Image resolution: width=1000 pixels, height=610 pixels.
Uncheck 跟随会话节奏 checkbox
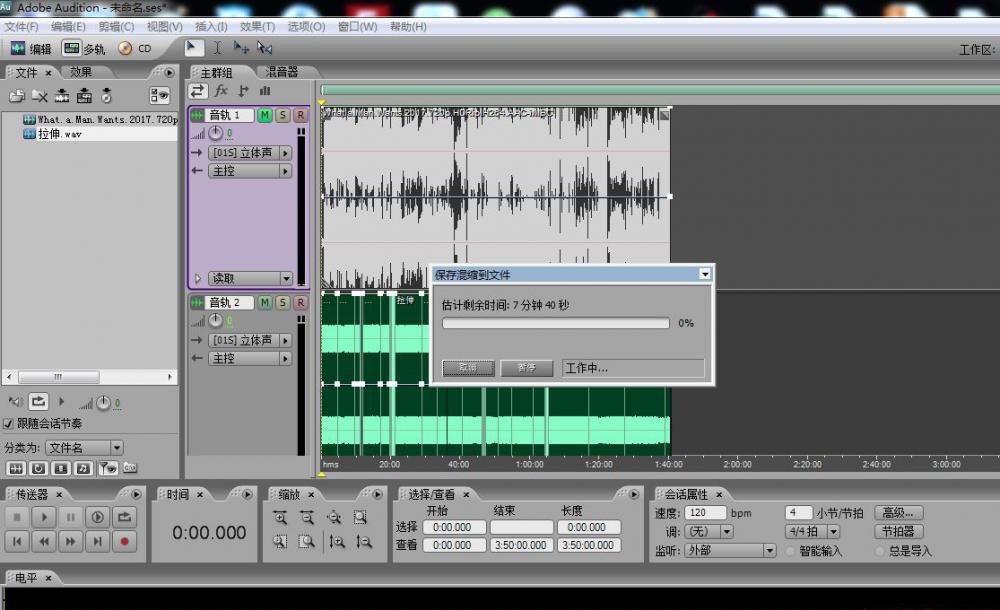8,424
